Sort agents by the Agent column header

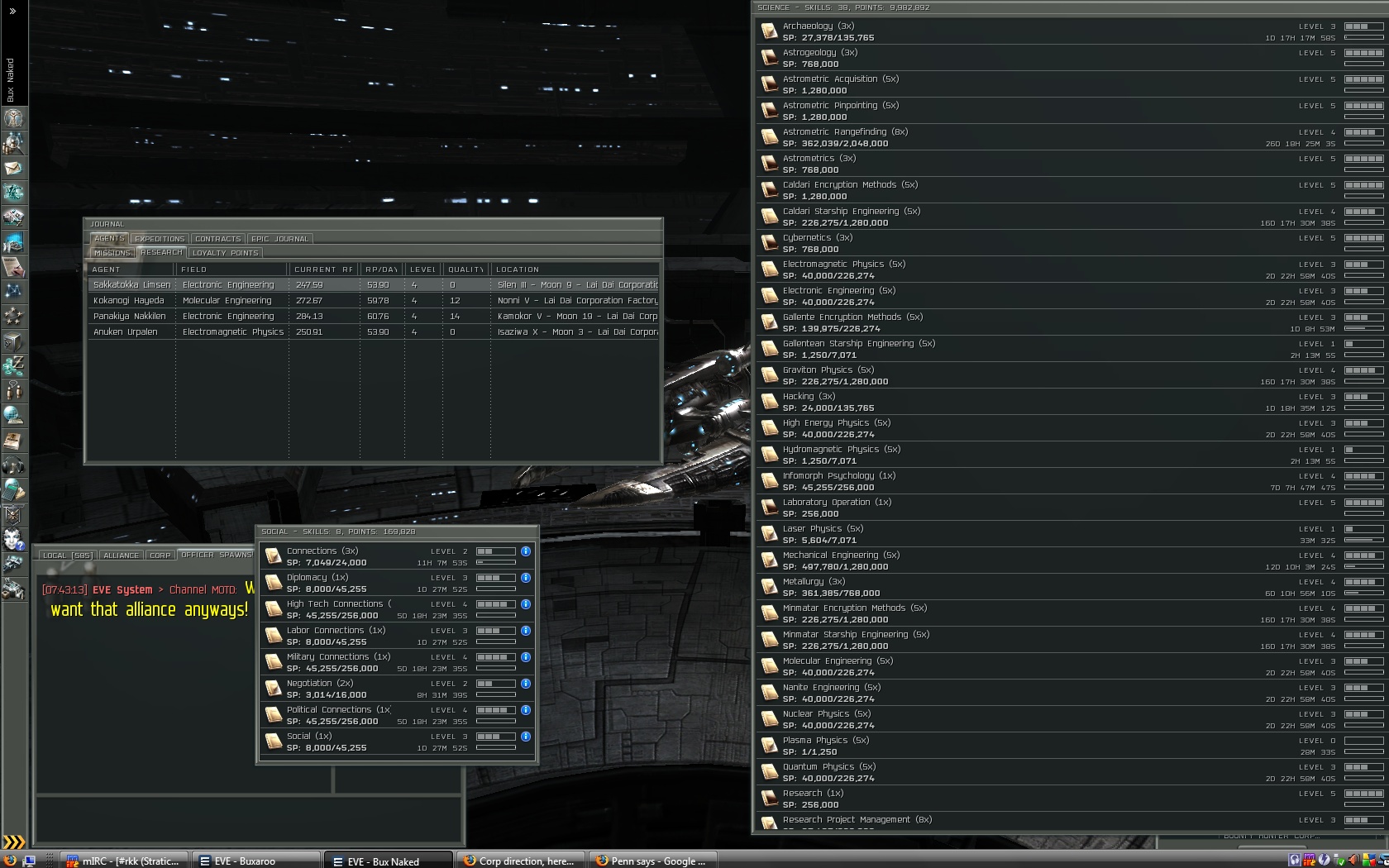(x=131, y=269)
